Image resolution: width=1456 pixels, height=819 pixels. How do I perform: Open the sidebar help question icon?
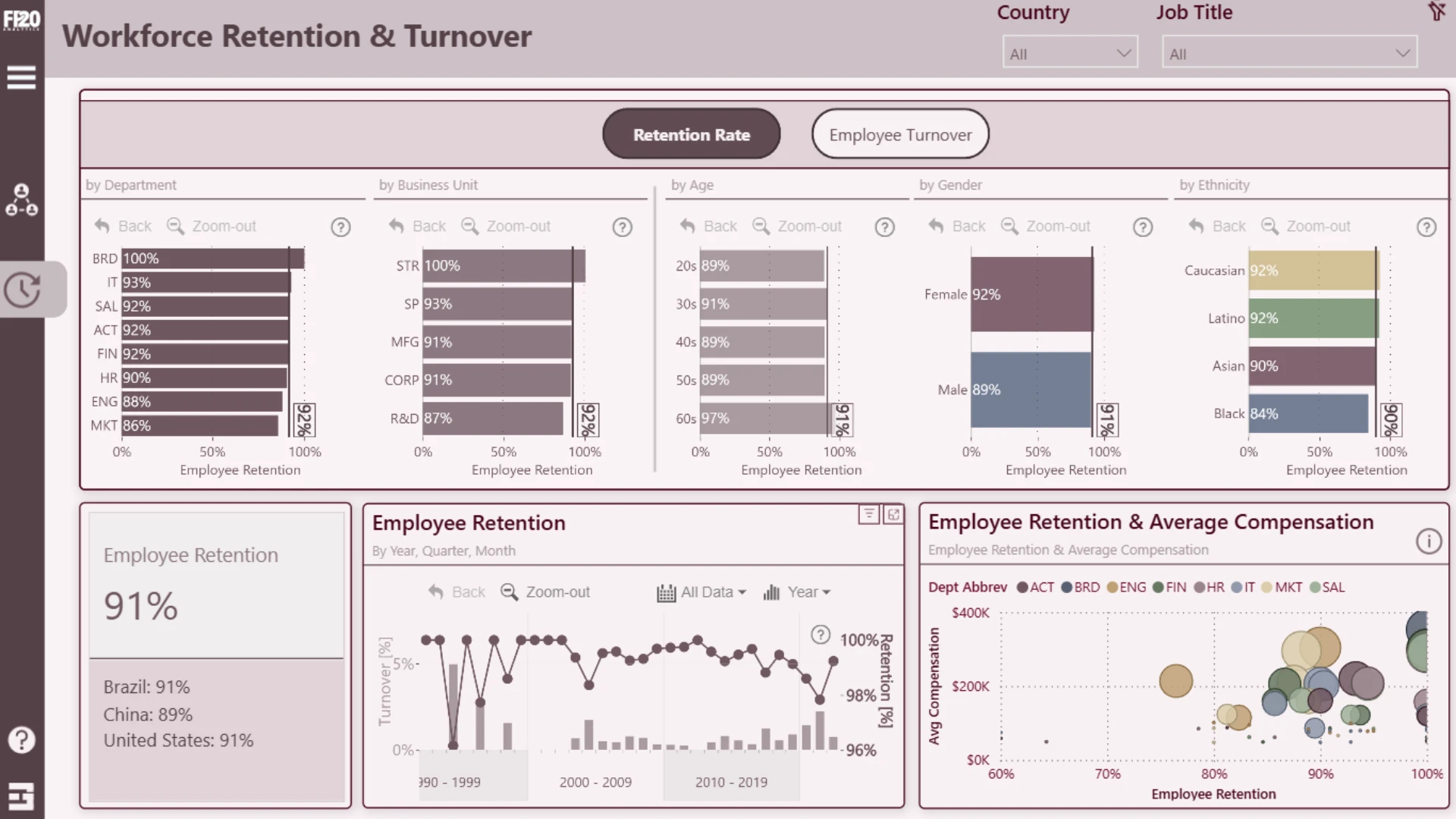tap(21, 739)
